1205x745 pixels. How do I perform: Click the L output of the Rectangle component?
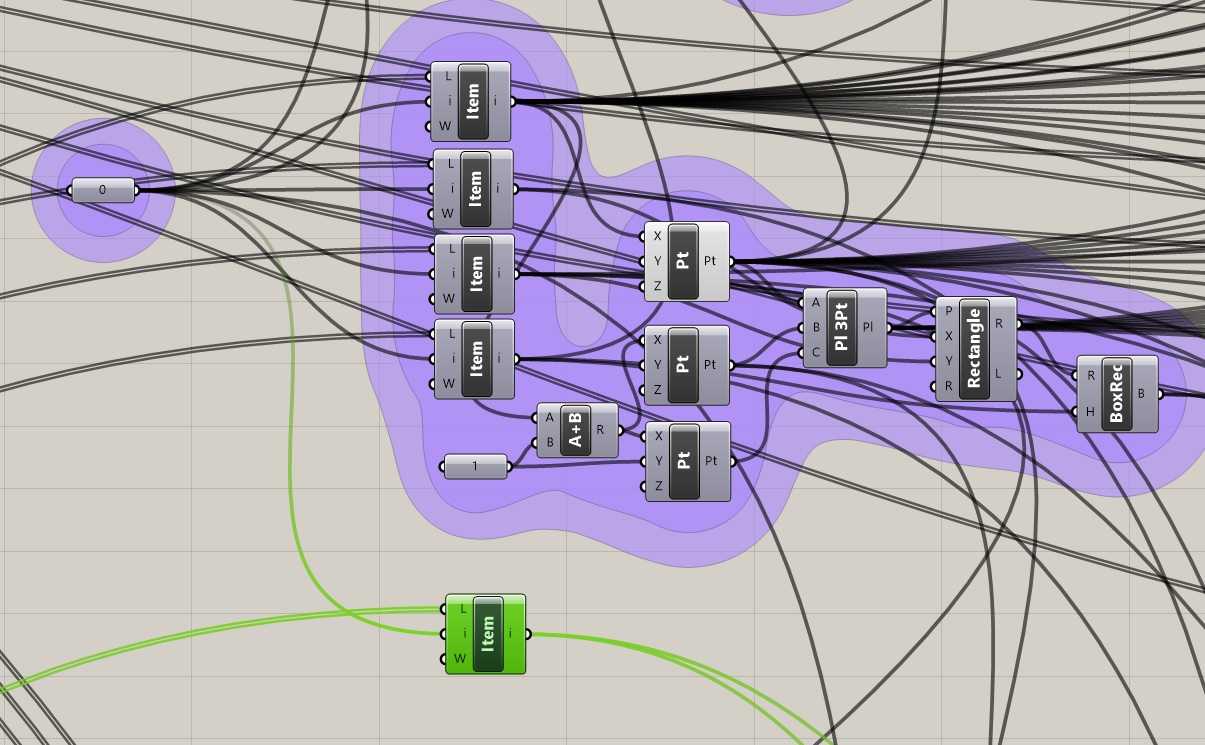click(1001, 374)
